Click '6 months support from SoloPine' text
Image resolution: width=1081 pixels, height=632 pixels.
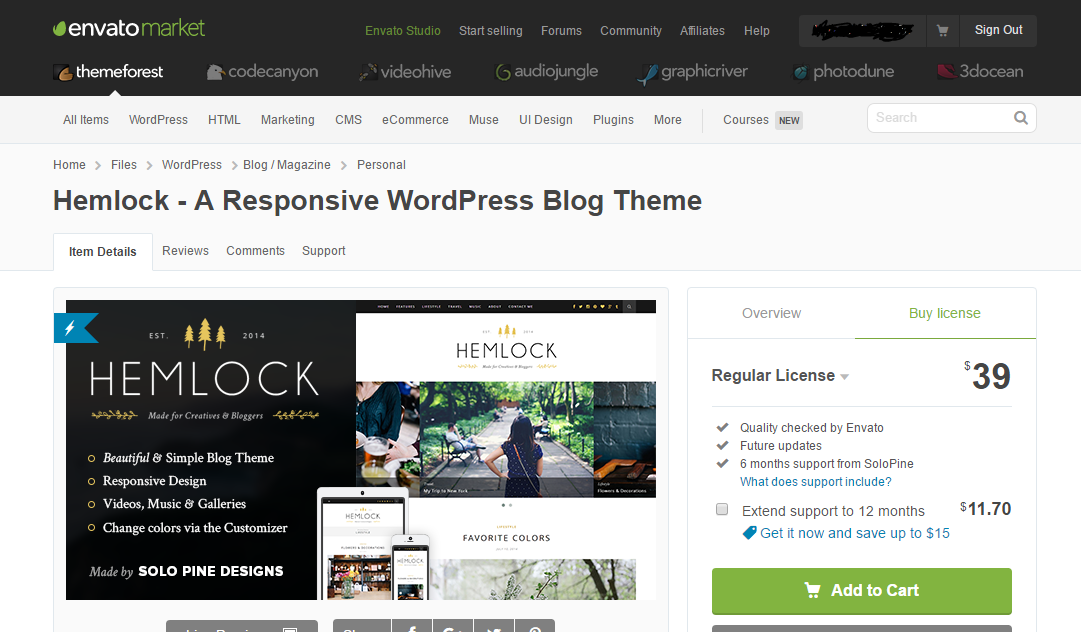(827, 464)
